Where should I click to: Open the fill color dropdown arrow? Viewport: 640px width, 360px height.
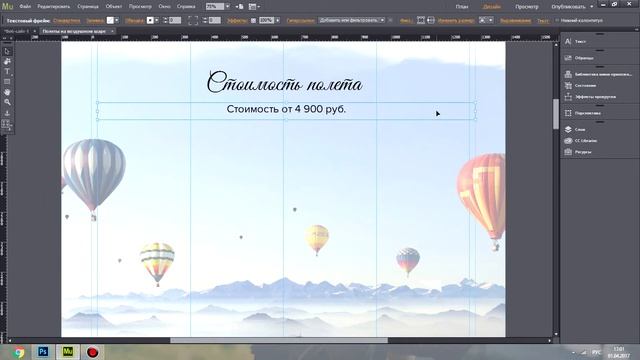pos(117,20)
